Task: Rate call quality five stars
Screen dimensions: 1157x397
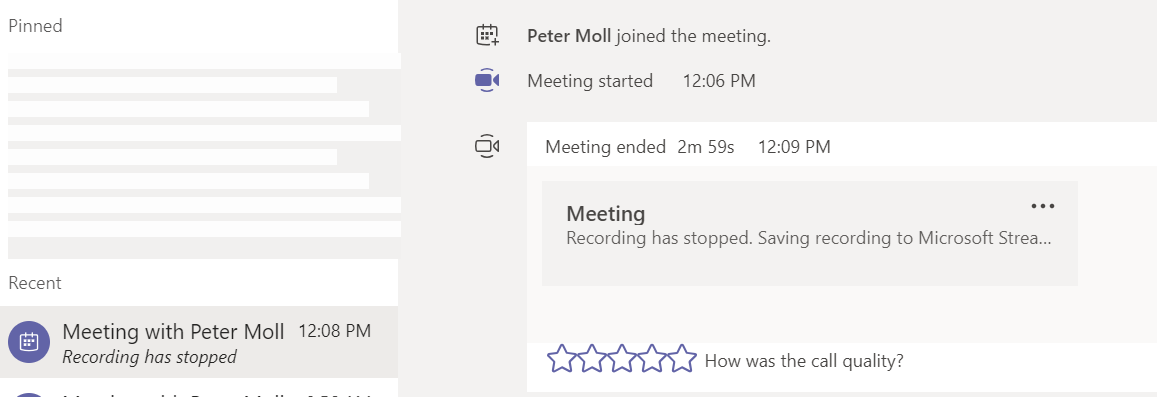Action: click(x=682, y=359)
